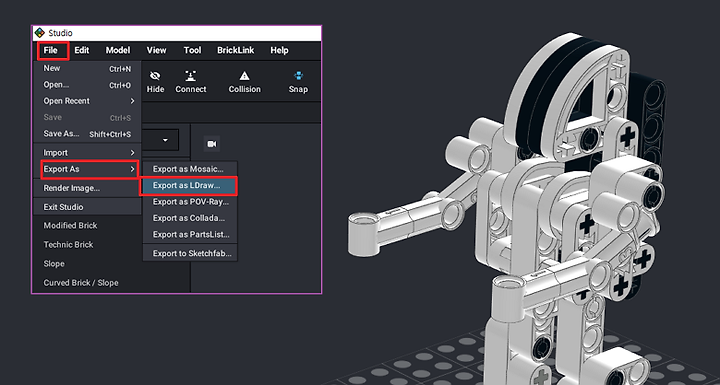Select Export as POV-Ray...
Image resolution: width=720 pixels, height=385 pixels.
click(190, 202)
